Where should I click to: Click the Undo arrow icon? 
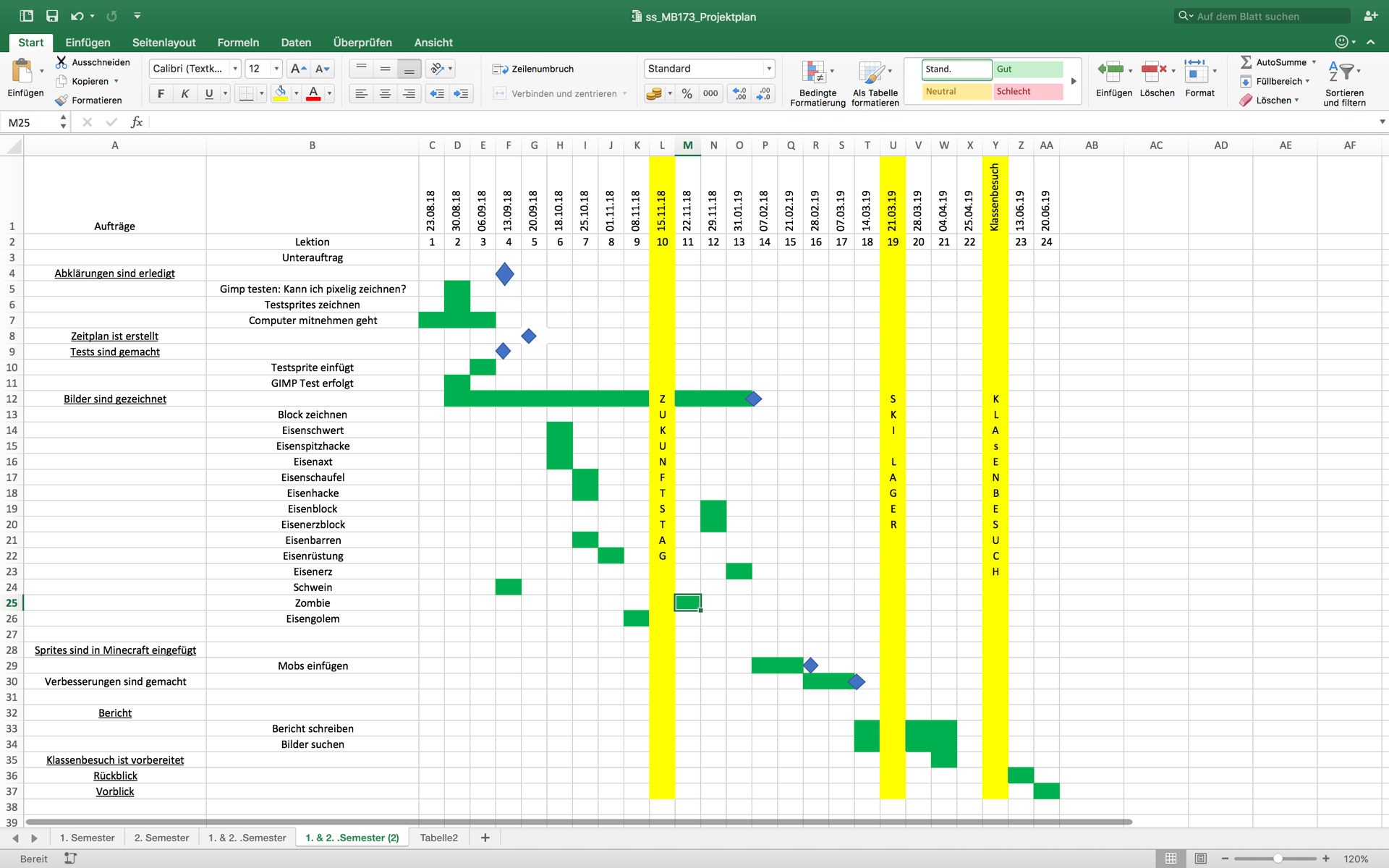[77, 15]
